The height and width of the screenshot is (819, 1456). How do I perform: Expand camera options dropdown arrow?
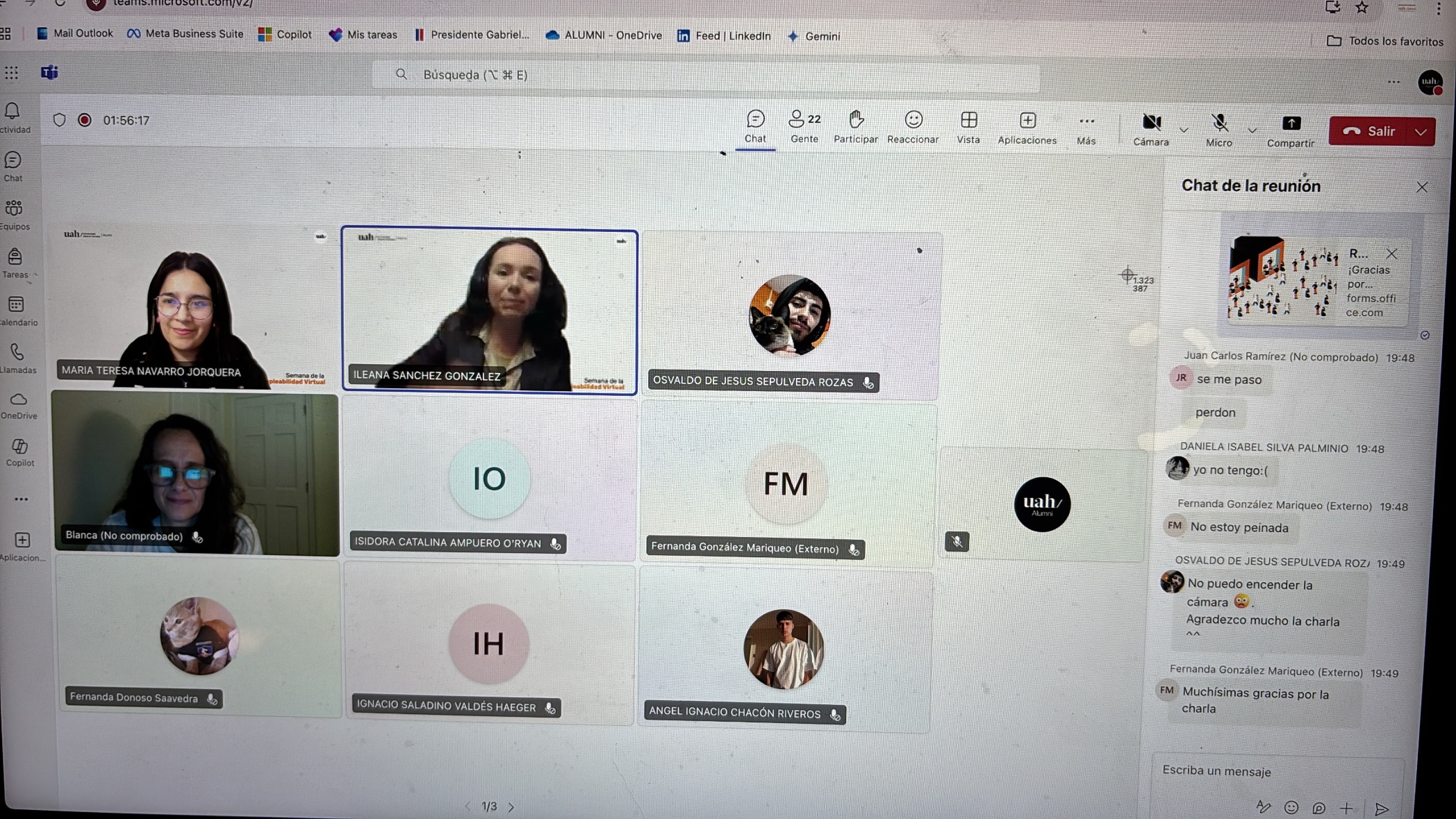point(1184,130)
